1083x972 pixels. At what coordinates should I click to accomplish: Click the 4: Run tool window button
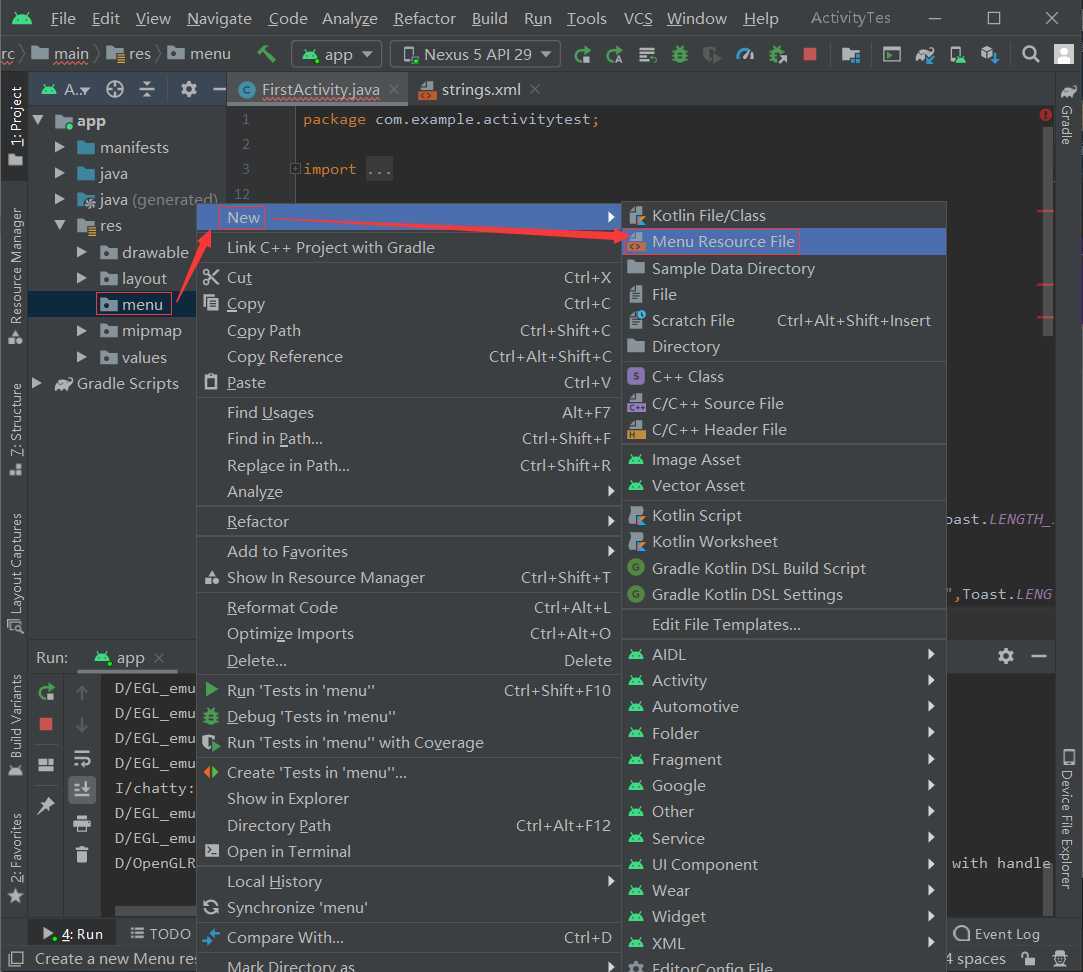click(73, 934)
